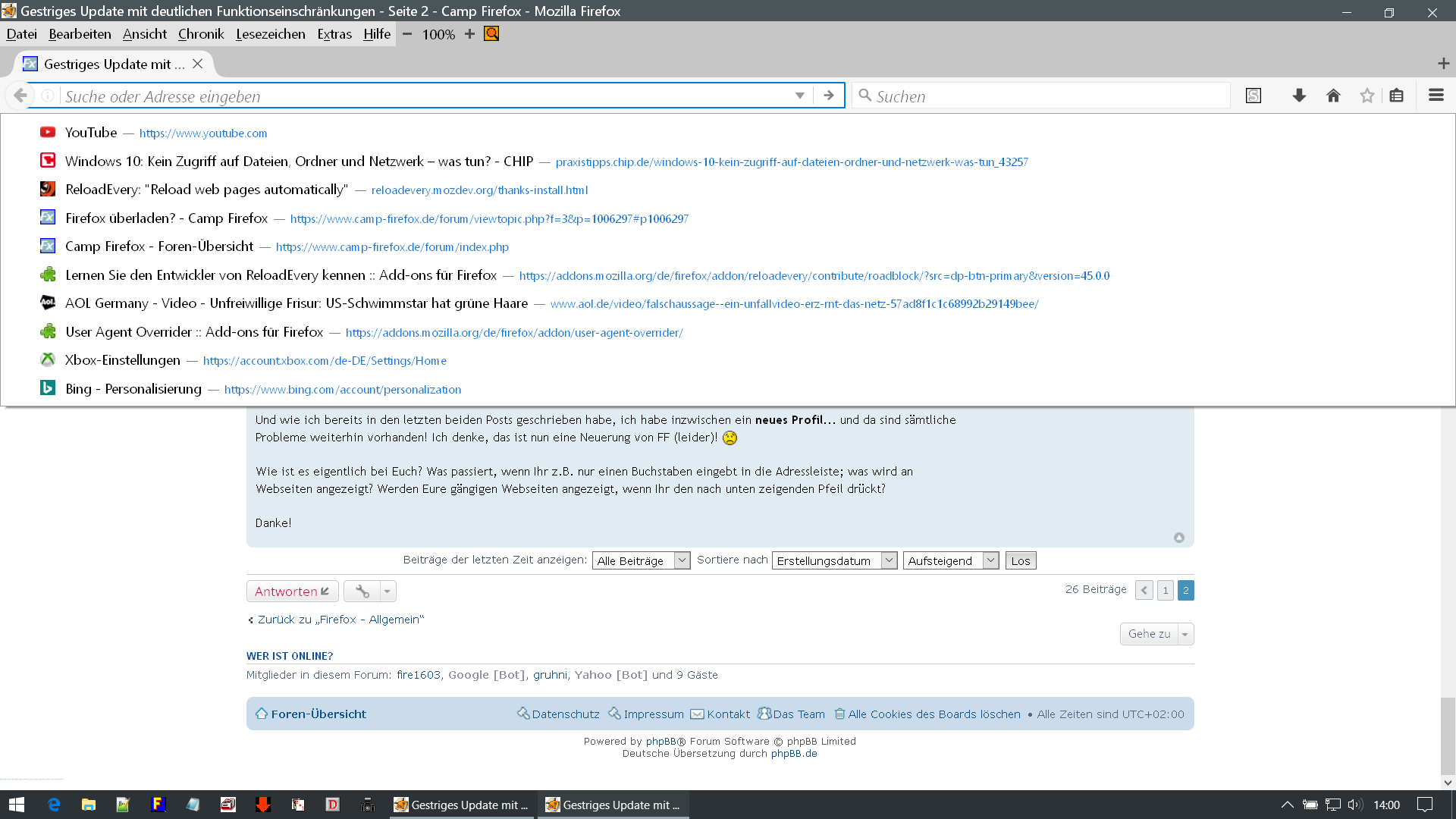This screenshot has width=1456, height=819.
Task: Open the Home page icon
Action: click(x=1333, y=96)
